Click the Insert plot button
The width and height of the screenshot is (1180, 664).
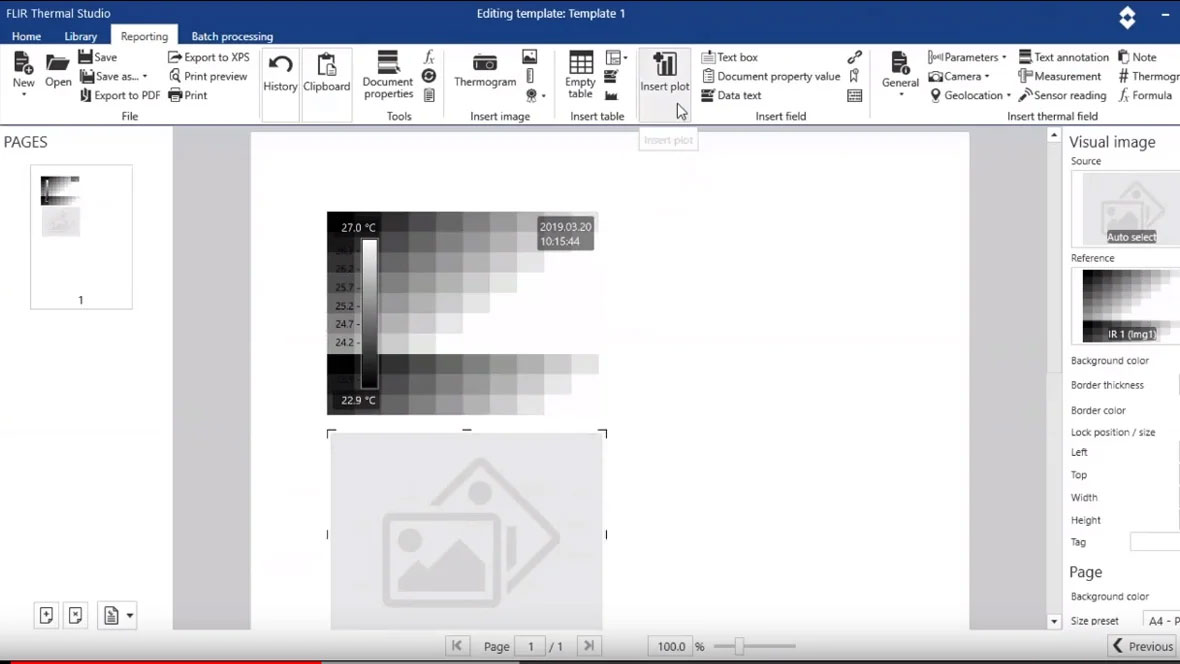[x=665, y=72]
